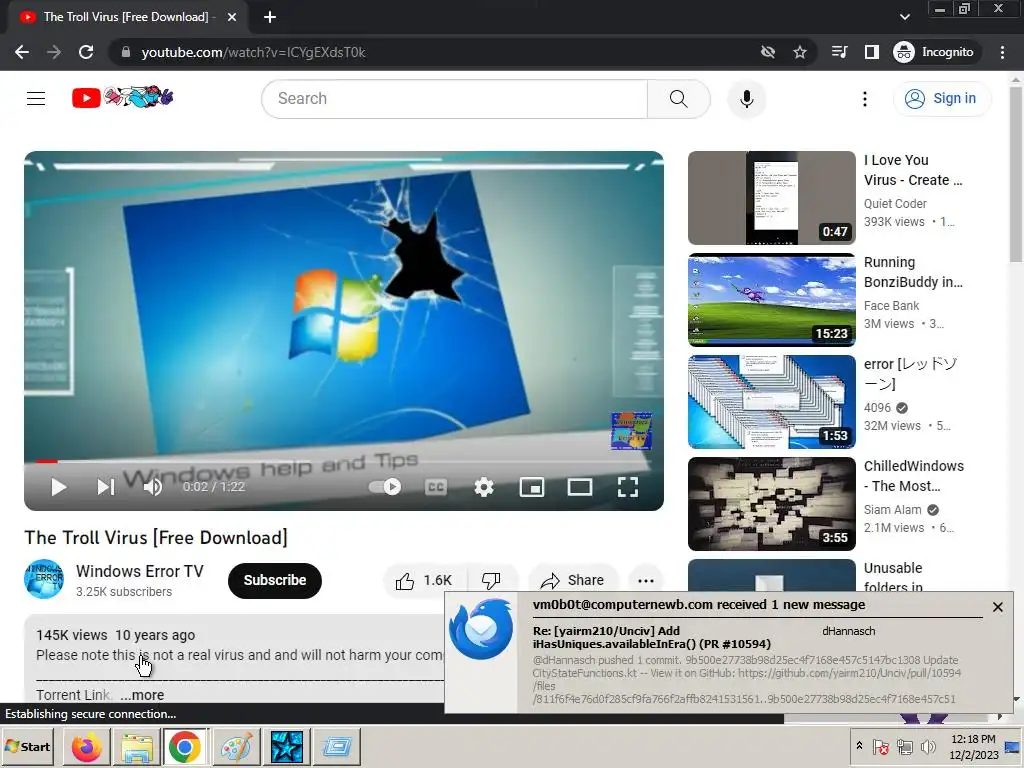
Task: Reload the page
Action: coord(86,52)
